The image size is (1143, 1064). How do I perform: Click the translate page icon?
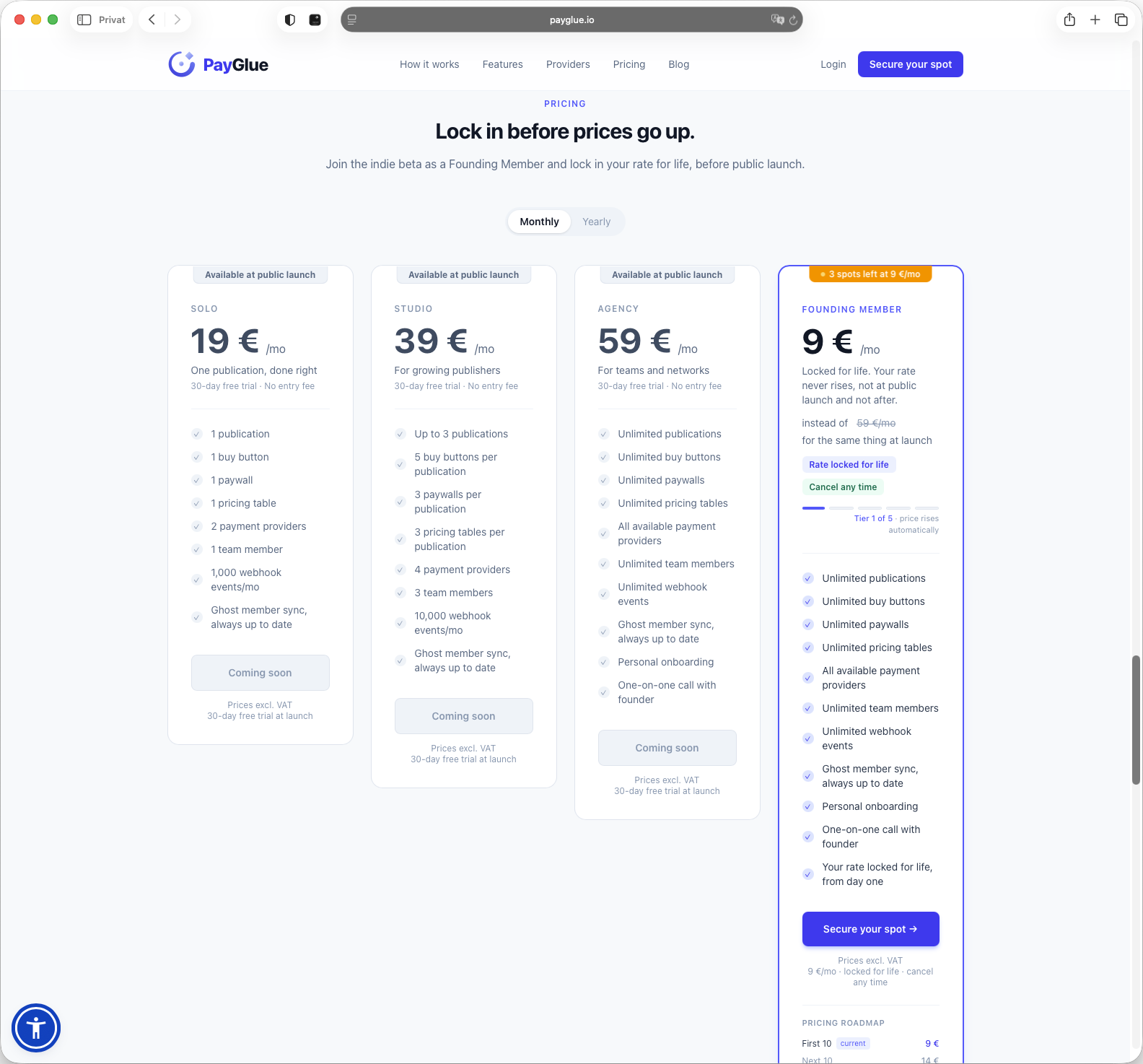(777, 19)
